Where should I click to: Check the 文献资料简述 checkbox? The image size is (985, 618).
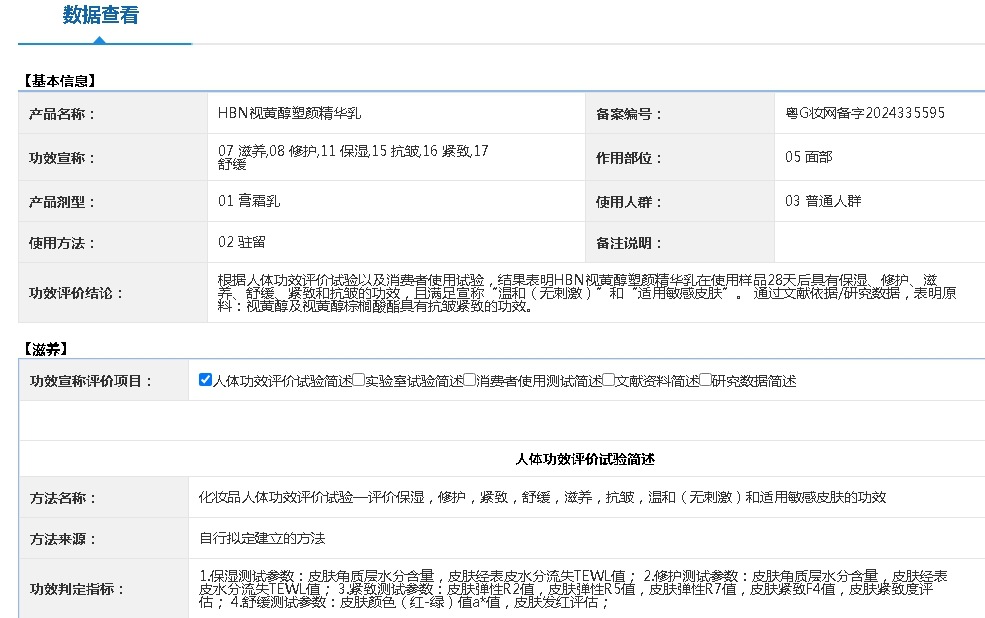609,379
